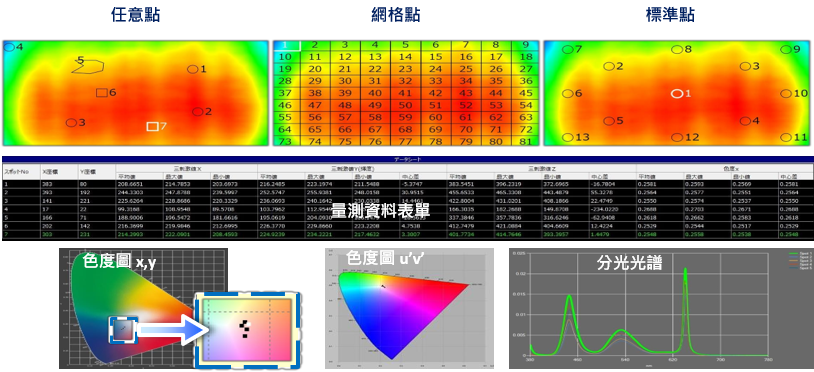Select grid cell 81 in bottom row
Image resolution: width=814 pixels, height=372 pixels.
[x=525, y=142]
